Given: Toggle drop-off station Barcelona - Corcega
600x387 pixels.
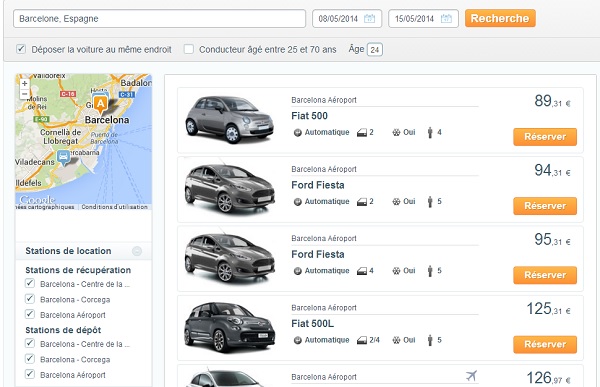Looking at the screenshot, I should click(30, 359).
